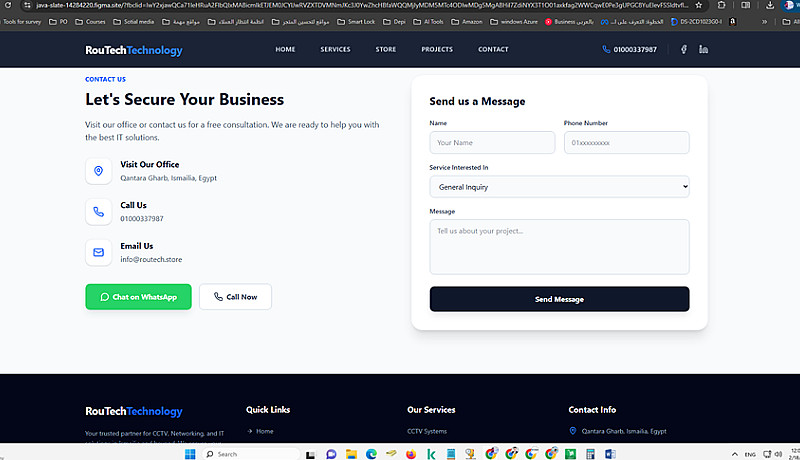Click the envelope icon beside Email Us

(98, 252)
